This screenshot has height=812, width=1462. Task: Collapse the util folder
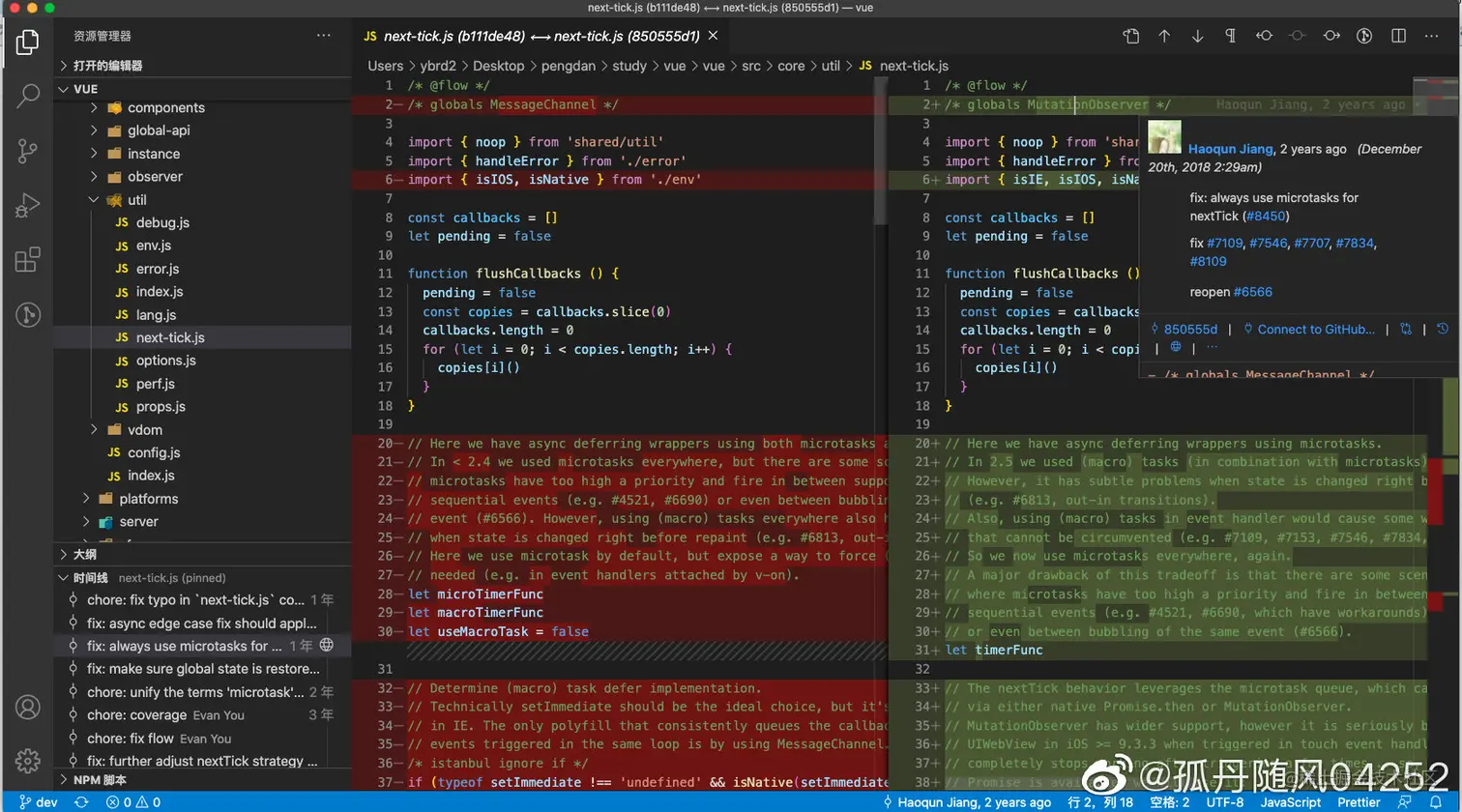(x=202, y=200)
